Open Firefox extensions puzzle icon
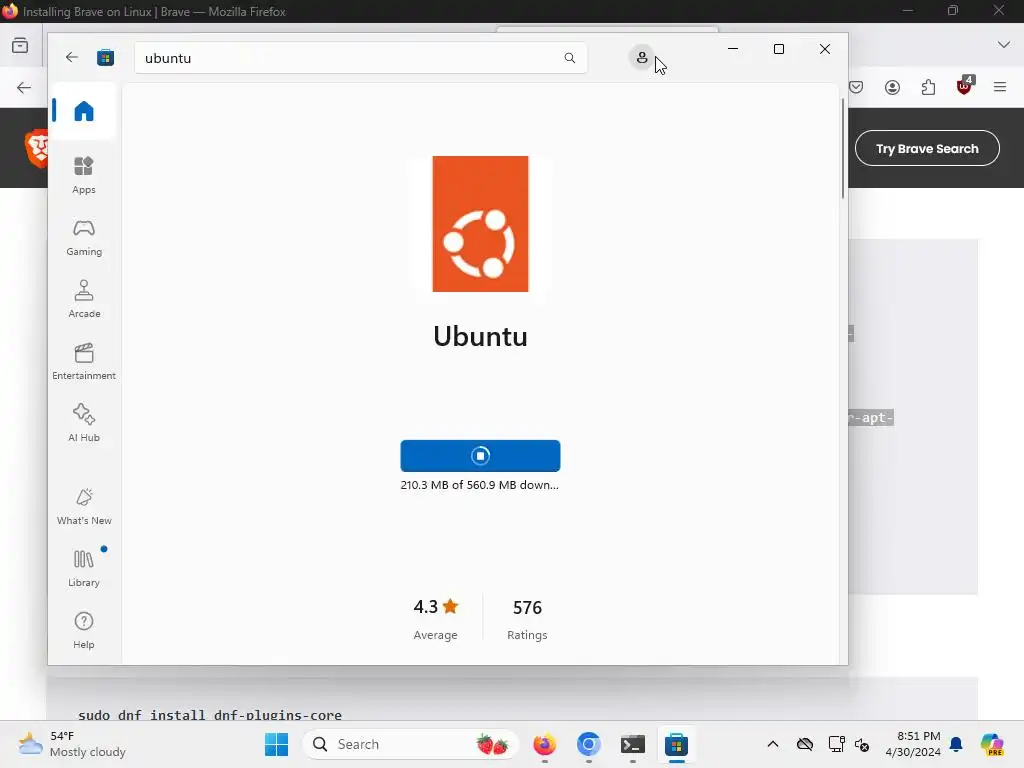This screenshot has height=768, width=1024. coord(928,87)
